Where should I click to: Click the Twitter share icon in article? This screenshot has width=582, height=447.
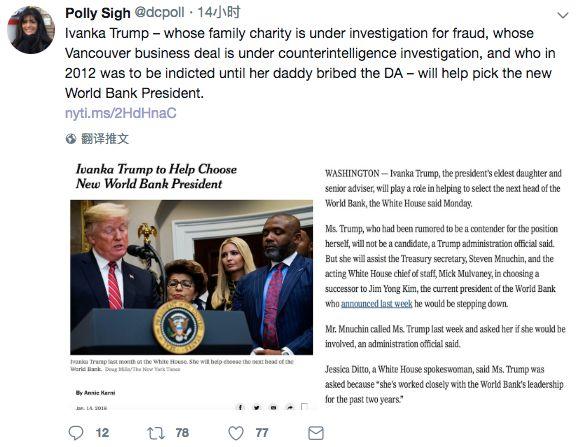click(x=256, y=407)
